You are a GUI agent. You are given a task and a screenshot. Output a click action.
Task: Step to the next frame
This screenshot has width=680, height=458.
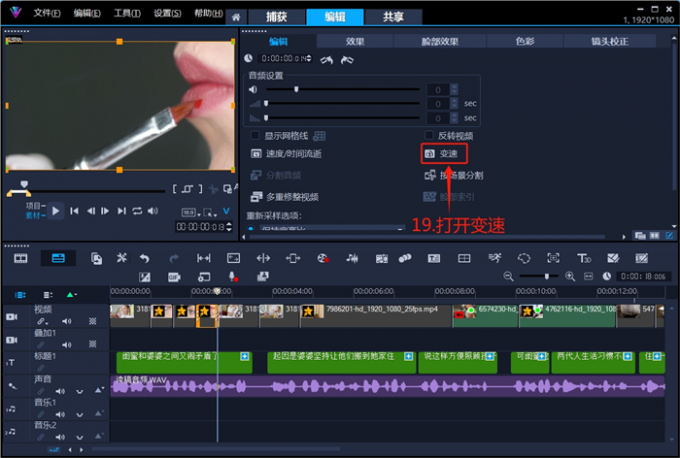coord(105,211)
